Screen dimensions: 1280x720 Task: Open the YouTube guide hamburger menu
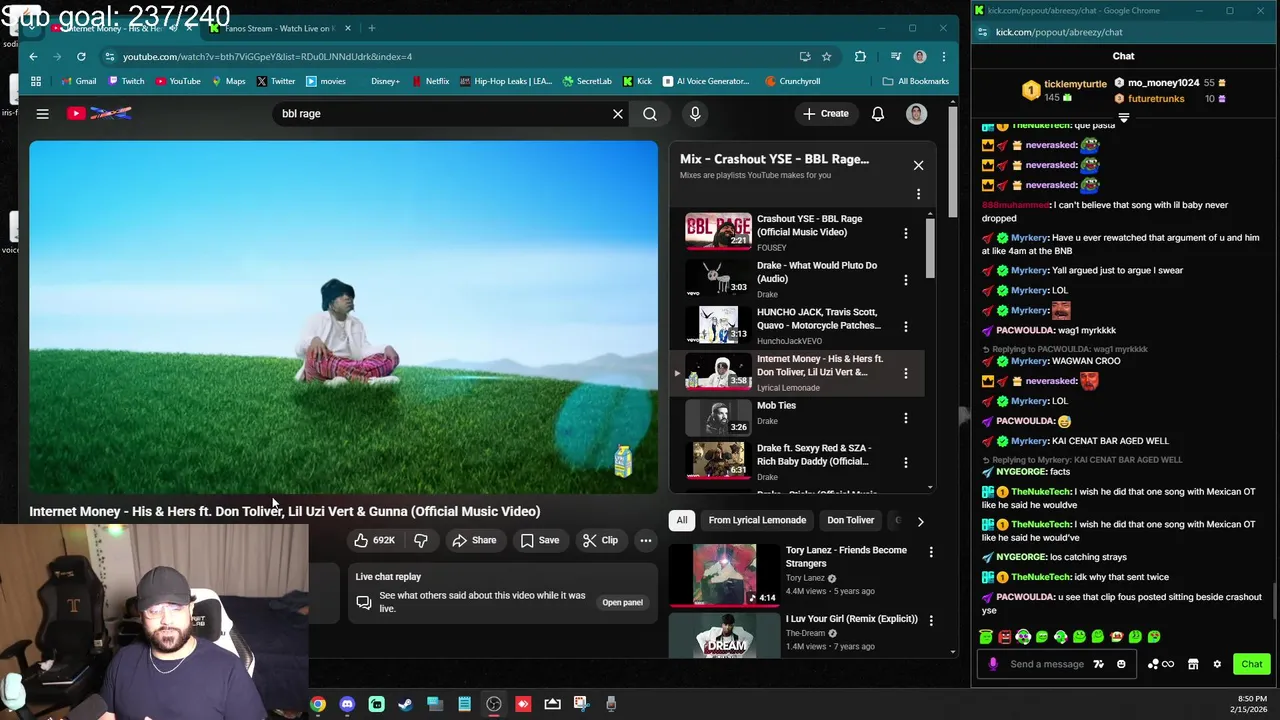pos(42,114)
